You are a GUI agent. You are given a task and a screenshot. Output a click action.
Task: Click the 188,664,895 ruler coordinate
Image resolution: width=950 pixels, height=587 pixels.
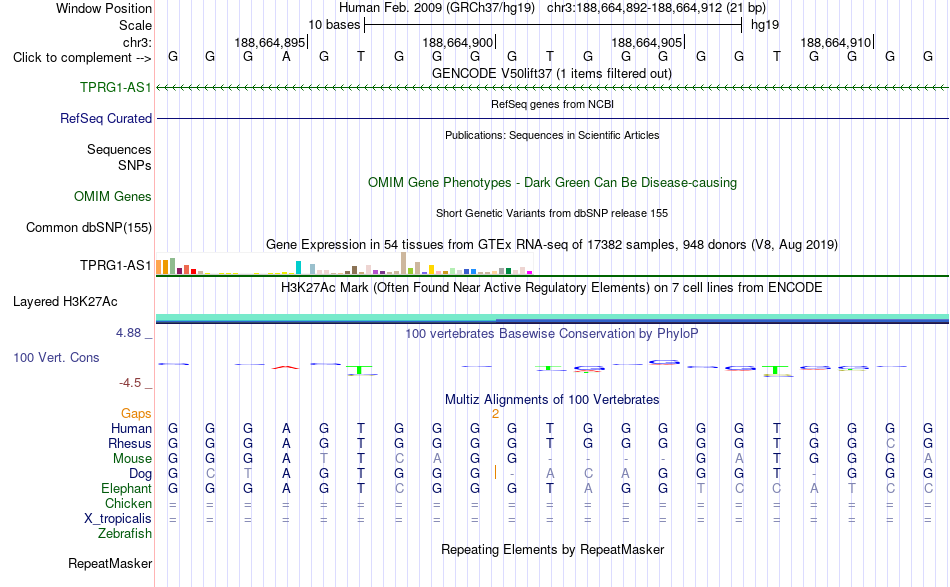[270, 42]
